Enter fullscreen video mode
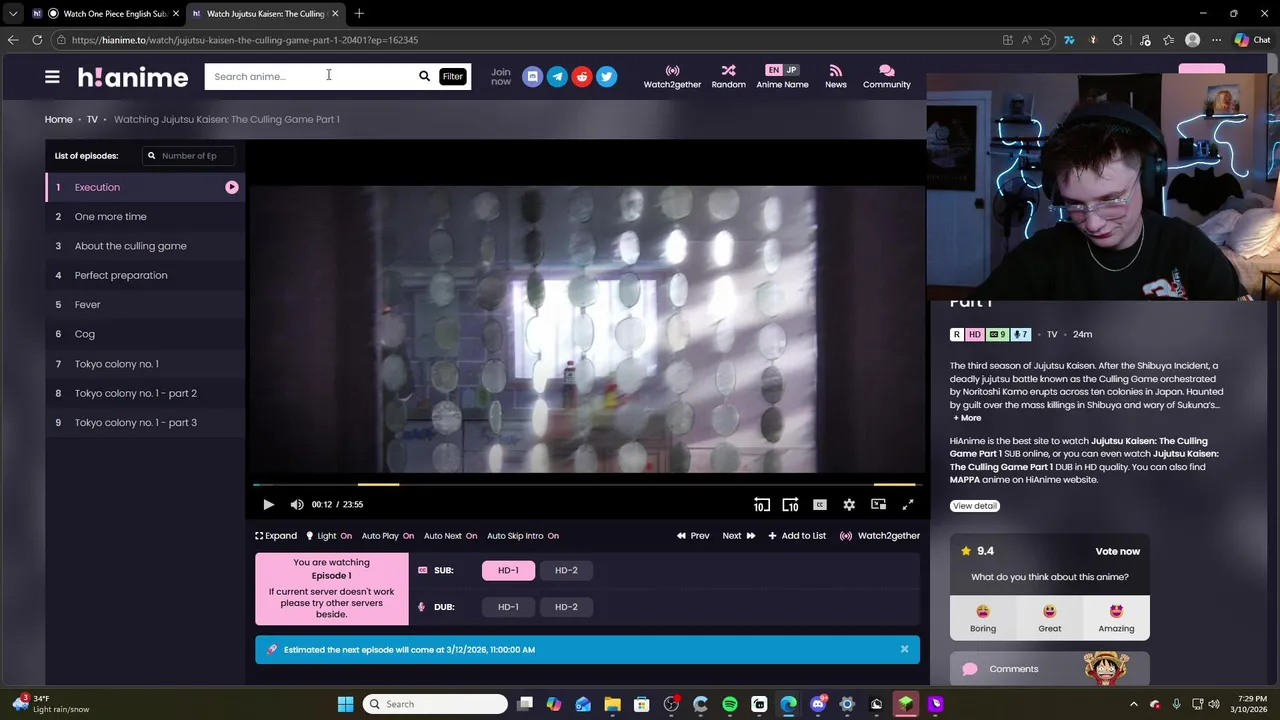 [x=908, y=505]
